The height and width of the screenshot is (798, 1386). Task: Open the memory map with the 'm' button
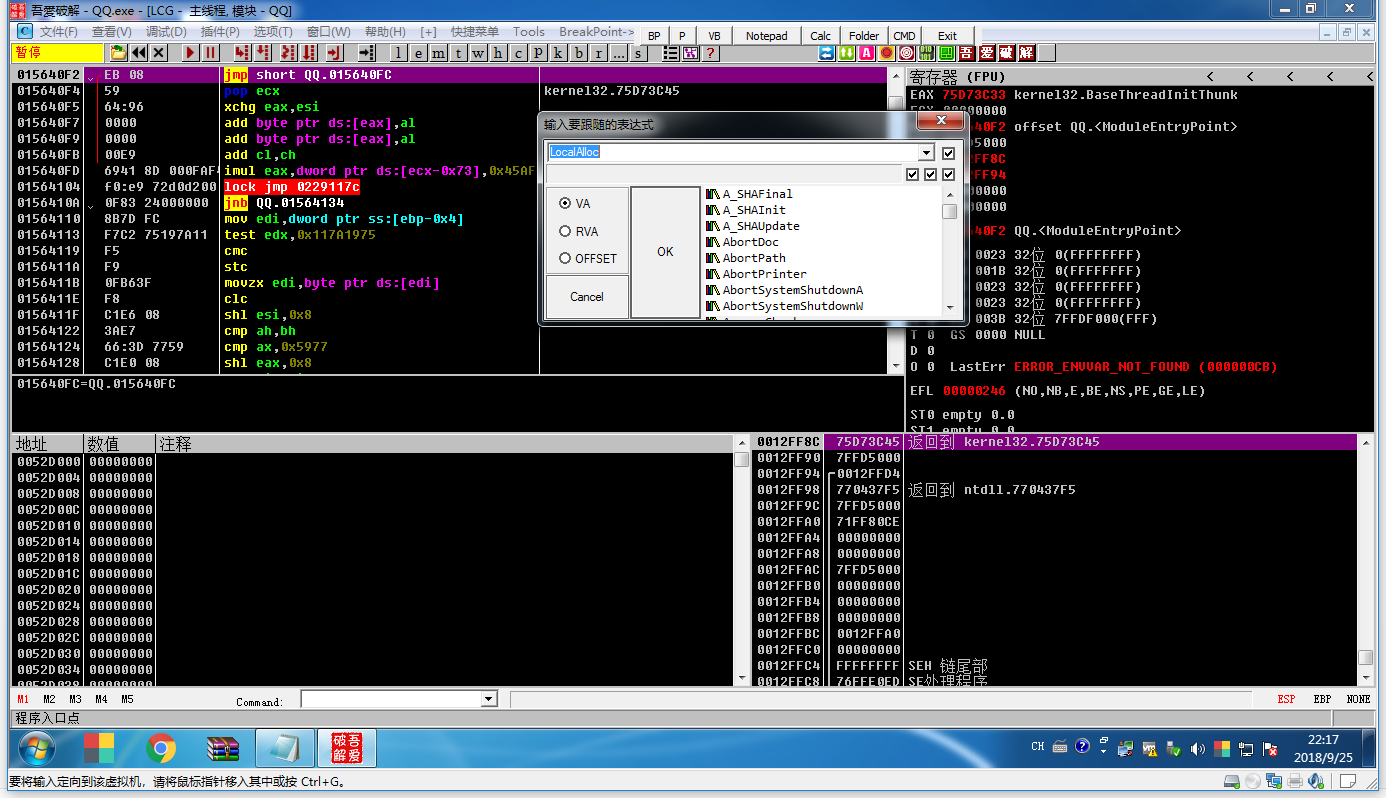pos(438,53)
